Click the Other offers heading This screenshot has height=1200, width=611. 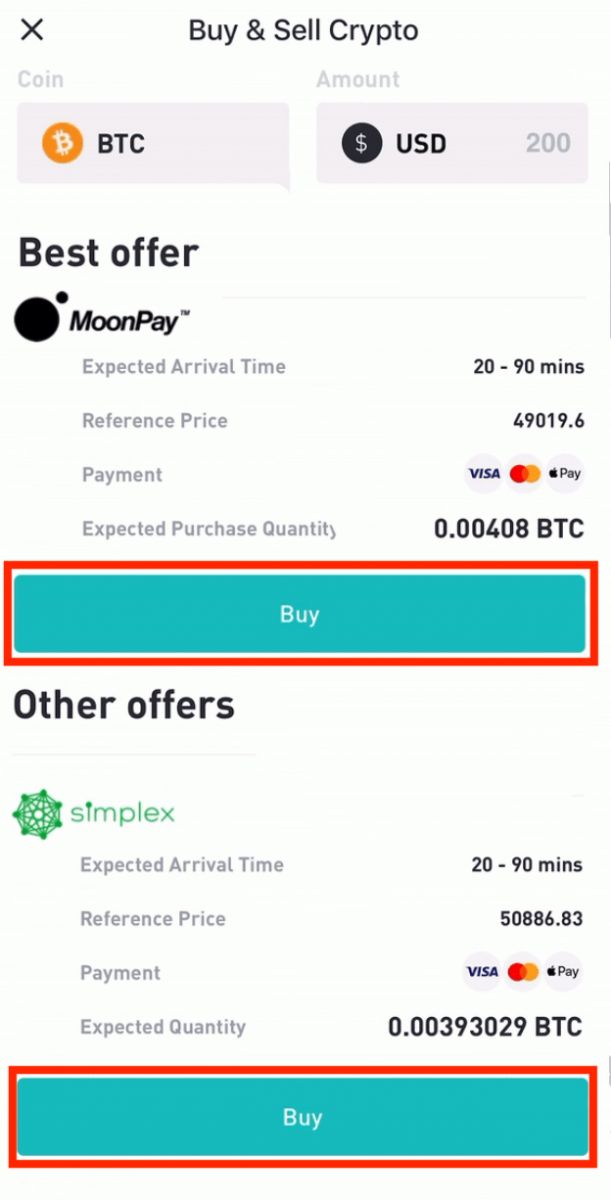coord(124,705)
